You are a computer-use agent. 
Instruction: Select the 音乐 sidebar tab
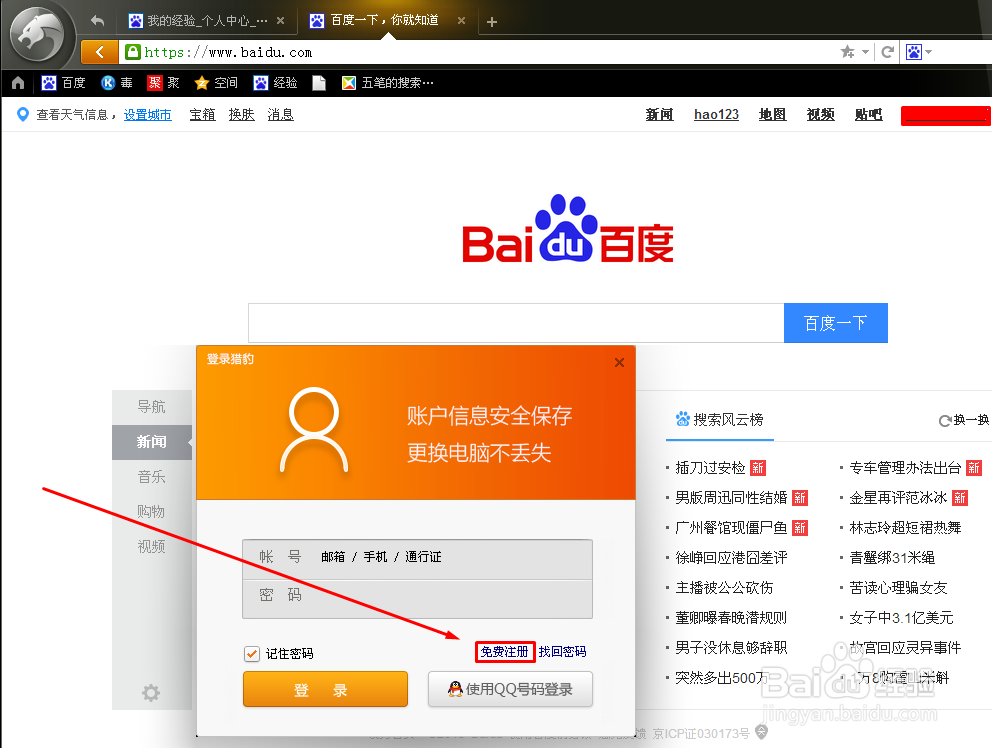(152, 477)
